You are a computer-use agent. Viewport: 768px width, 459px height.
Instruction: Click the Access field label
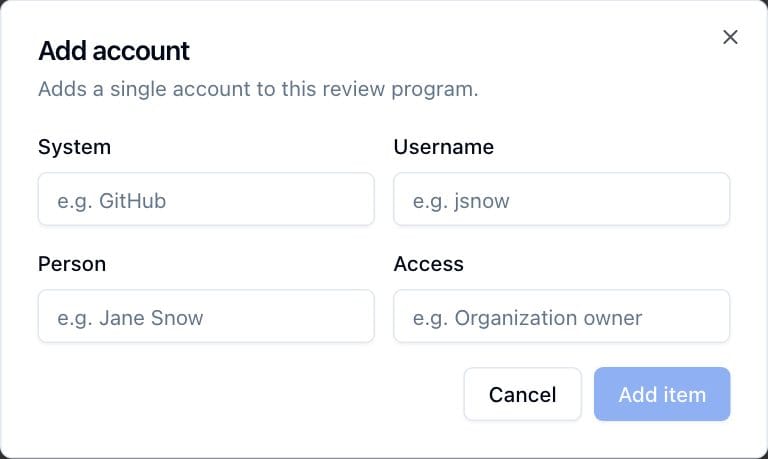429,264
